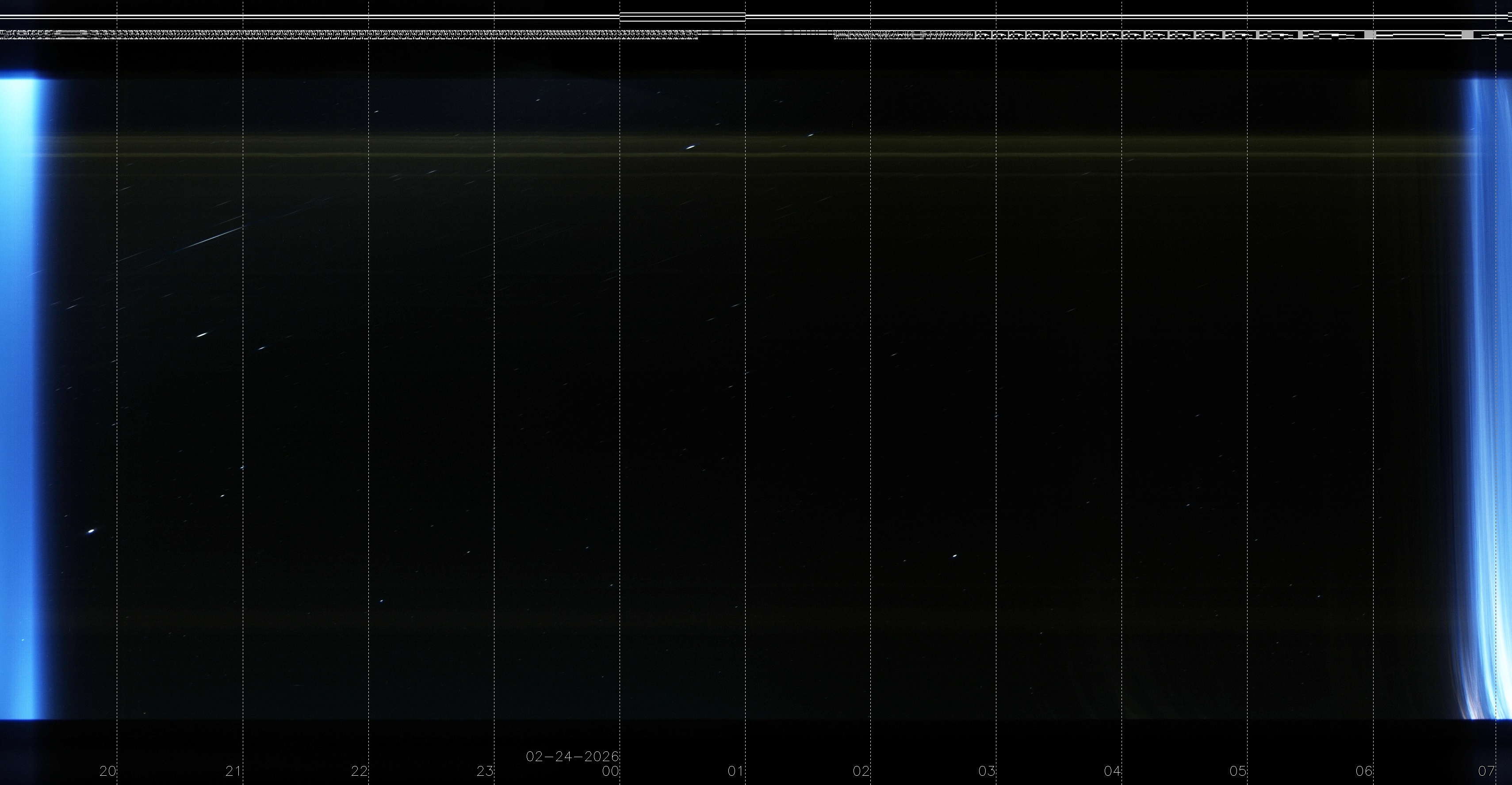The image size is (1512, 785).
Task: Click the bright star near lower left before 20
Action: 91,531
